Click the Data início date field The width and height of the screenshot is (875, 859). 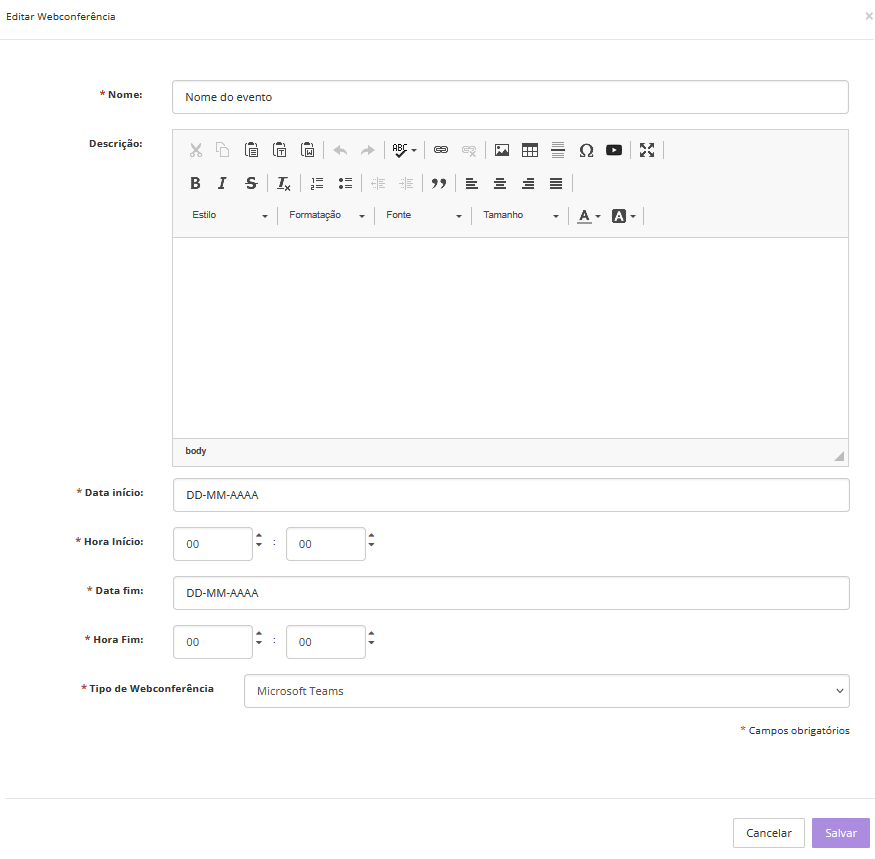(510, 495)
